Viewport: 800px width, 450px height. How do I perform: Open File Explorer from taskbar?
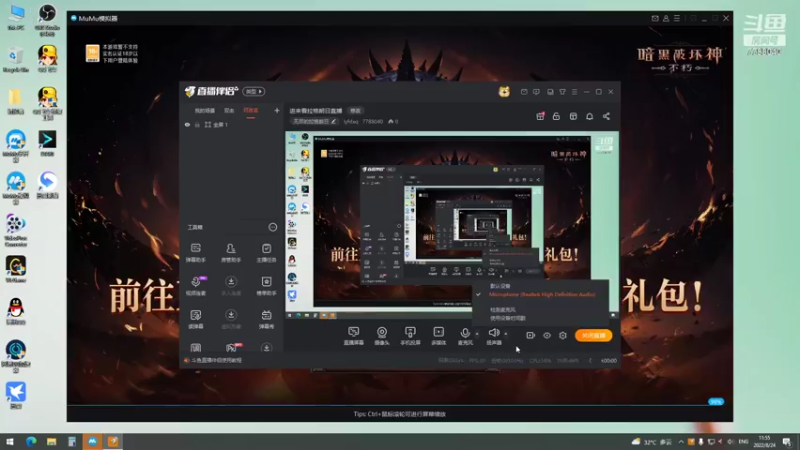[x=52, y=442]
